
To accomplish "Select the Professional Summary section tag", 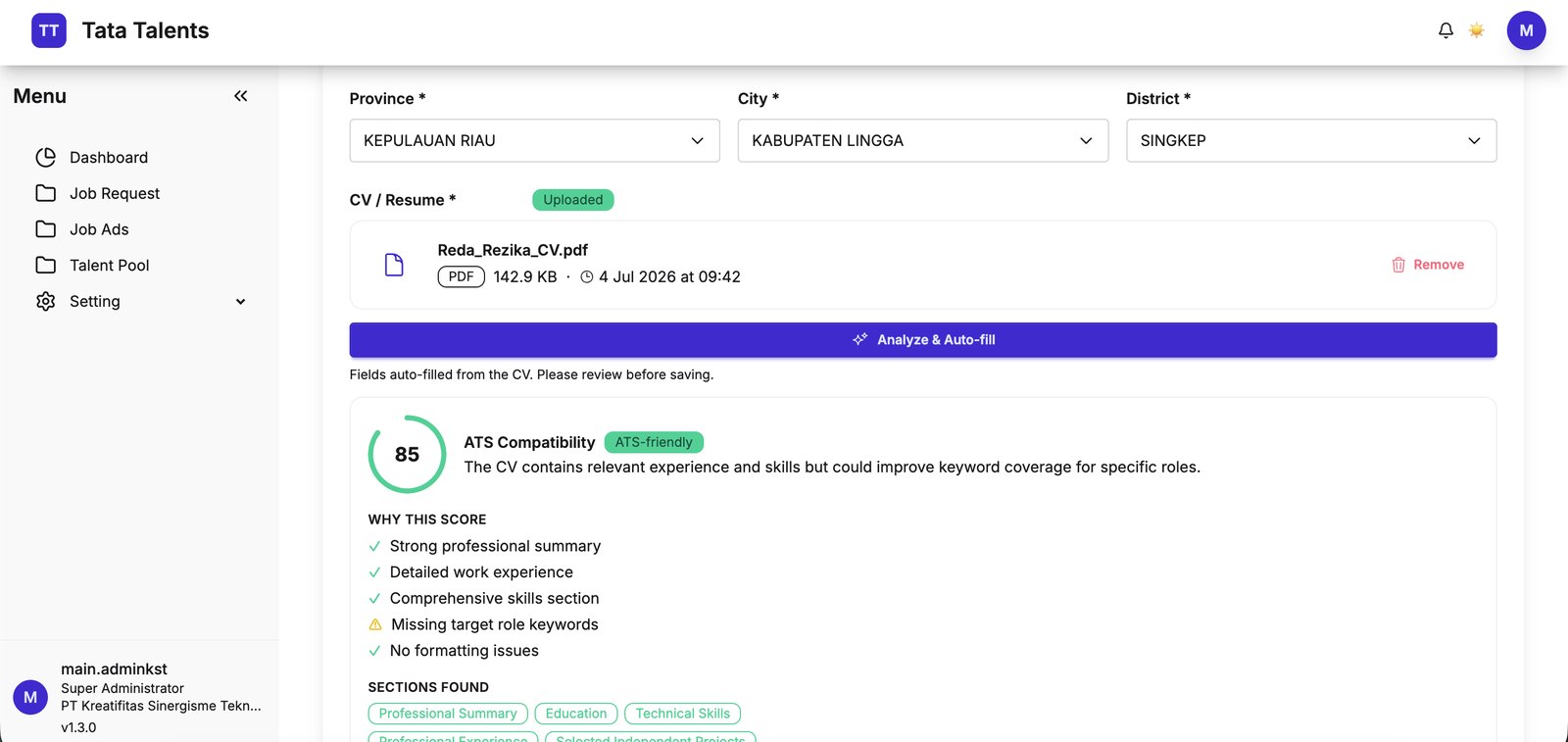I will (x=448, y=714).
